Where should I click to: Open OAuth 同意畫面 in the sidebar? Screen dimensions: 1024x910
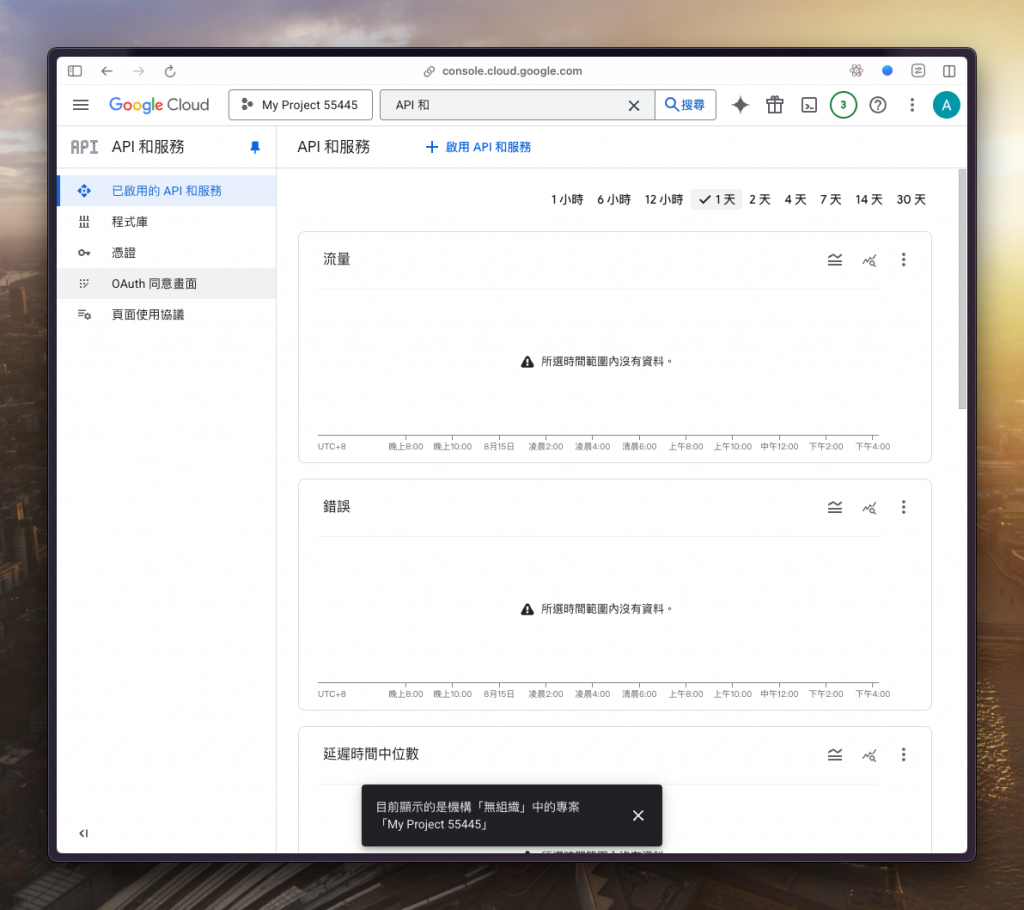pyautogui.click(x=167, y=284)
